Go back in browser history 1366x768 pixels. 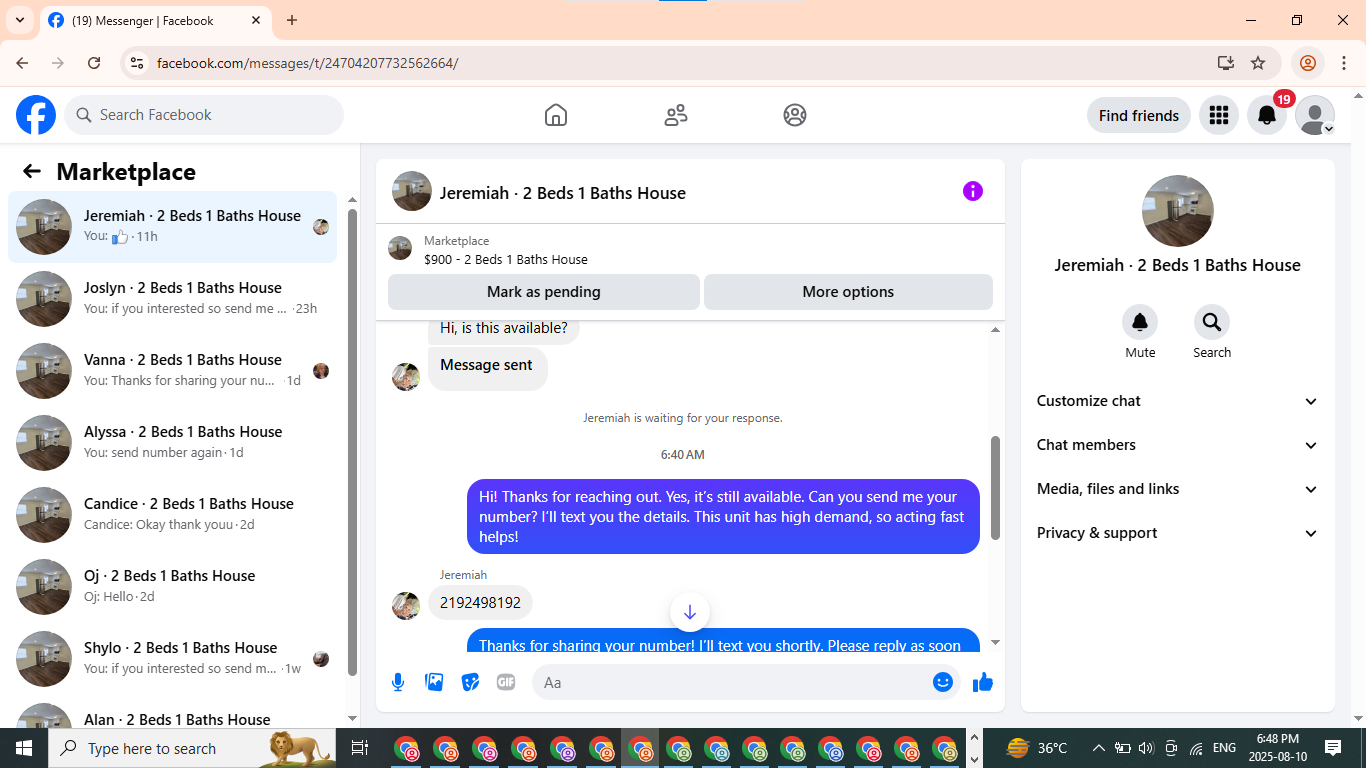point(22,63)
